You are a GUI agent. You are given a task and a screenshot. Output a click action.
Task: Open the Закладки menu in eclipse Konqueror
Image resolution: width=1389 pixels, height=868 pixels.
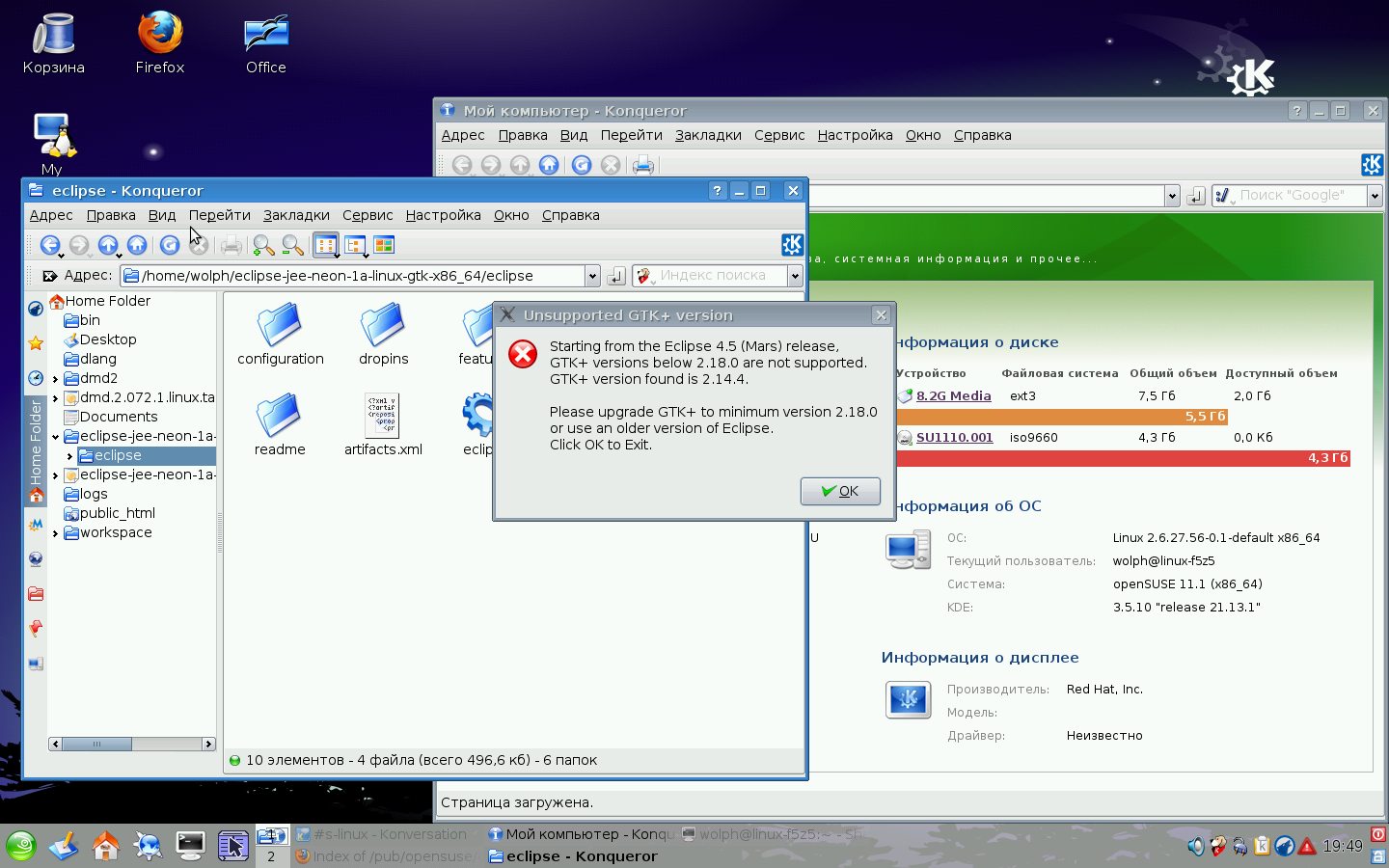(296, 215)
